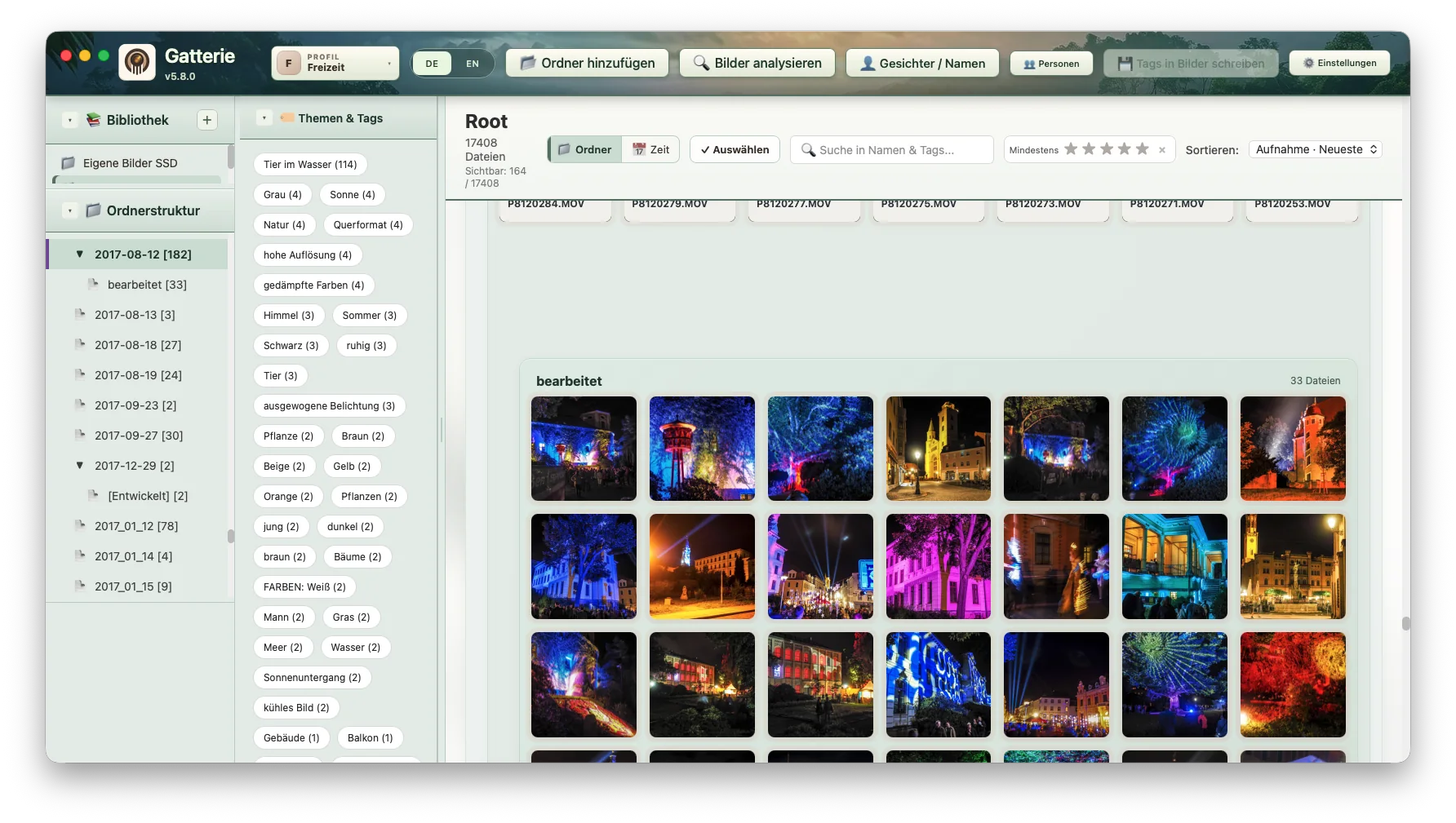Set minimum rating to four stars

1125,149
